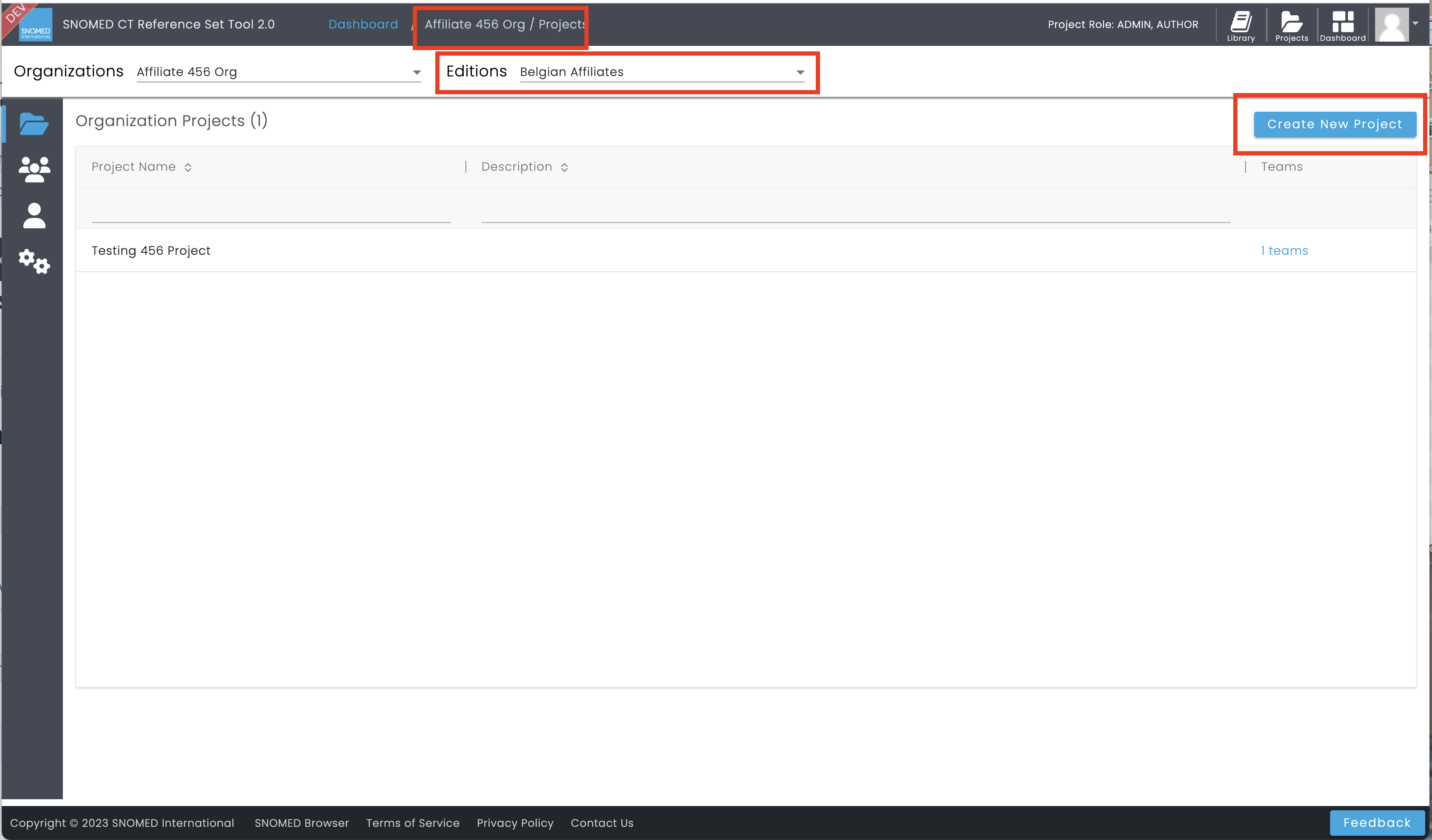Click Copyright © 2023 SNOMED International text
This screenshot has height=840, width=1432.
click(121, 823)
